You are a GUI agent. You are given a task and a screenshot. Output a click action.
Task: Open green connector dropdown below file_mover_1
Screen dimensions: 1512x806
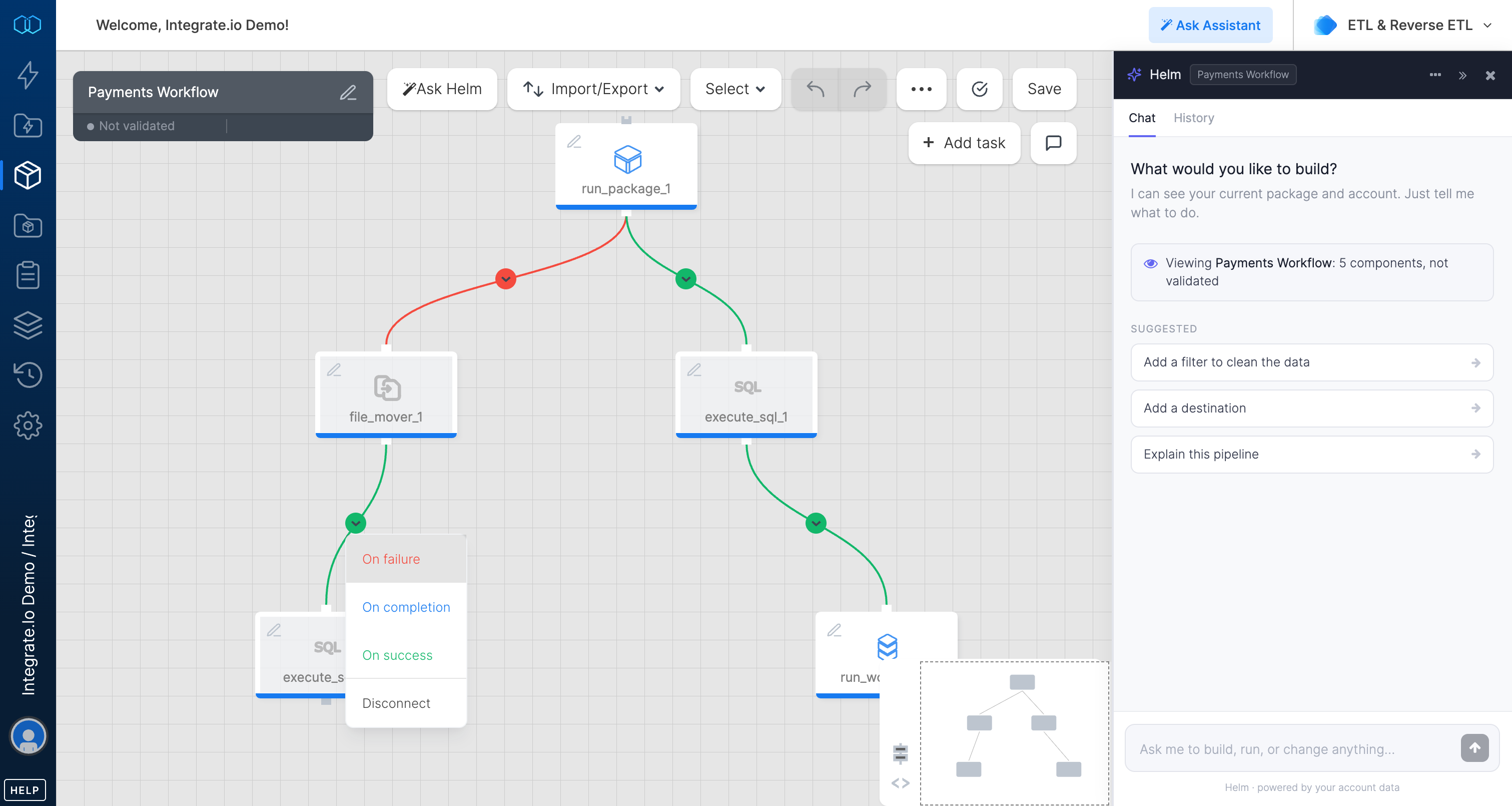356,523
